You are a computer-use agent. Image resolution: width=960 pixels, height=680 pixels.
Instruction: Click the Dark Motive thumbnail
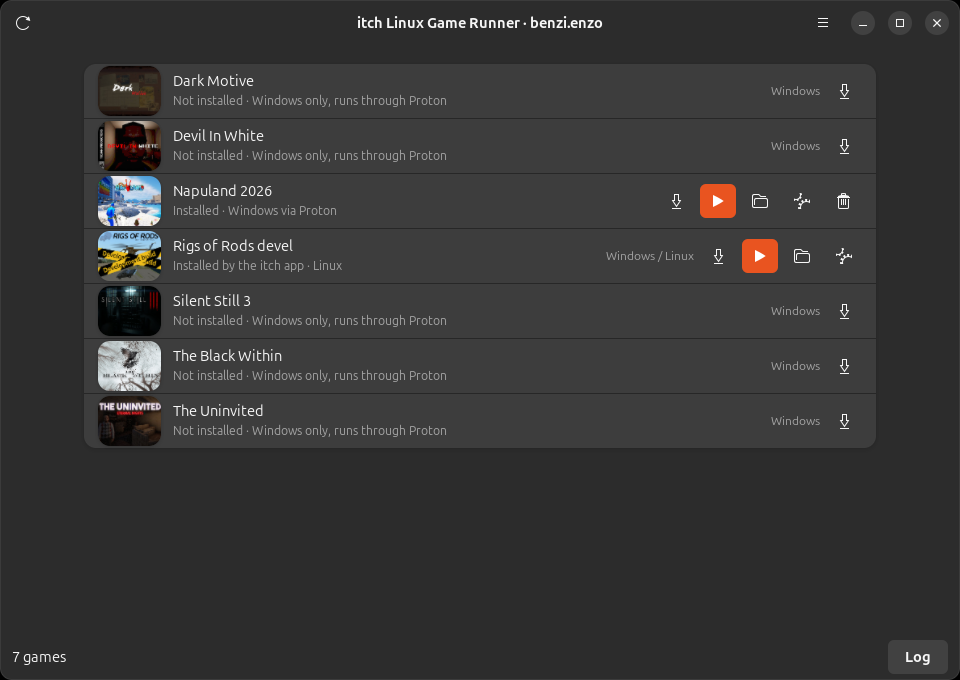[129, 91]
